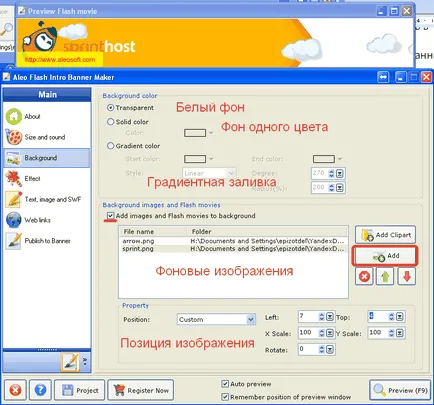Toggle the Auto preview checkbox
The width and height of the screenshot is (434, 405).
225,384
